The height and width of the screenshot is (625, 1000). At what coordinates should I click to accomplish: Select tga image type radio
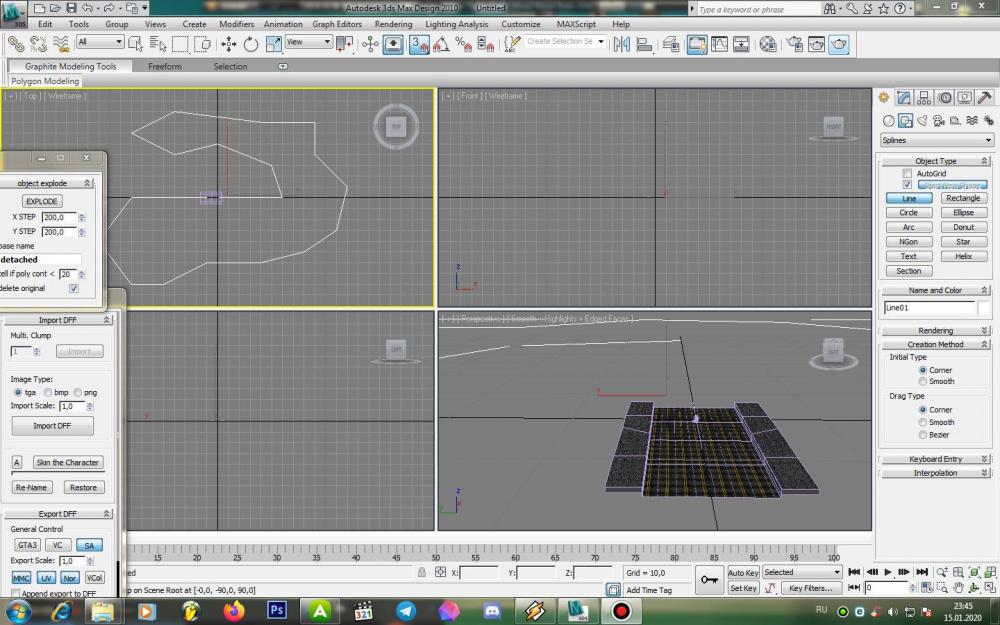[x=18, y=392]
